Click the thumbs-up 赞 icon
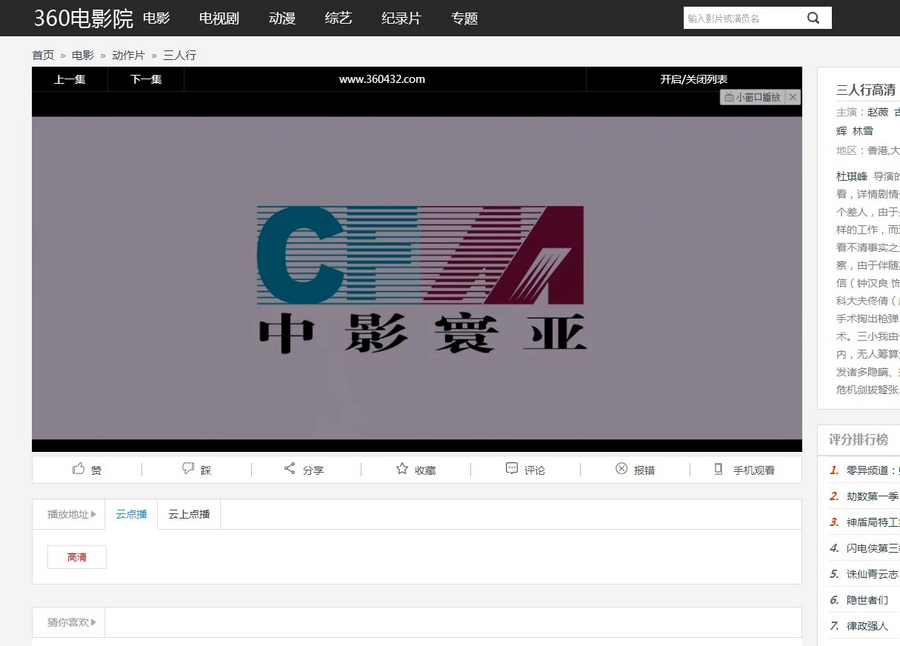The width and height of the screenshot is (900, 646). 79,469
